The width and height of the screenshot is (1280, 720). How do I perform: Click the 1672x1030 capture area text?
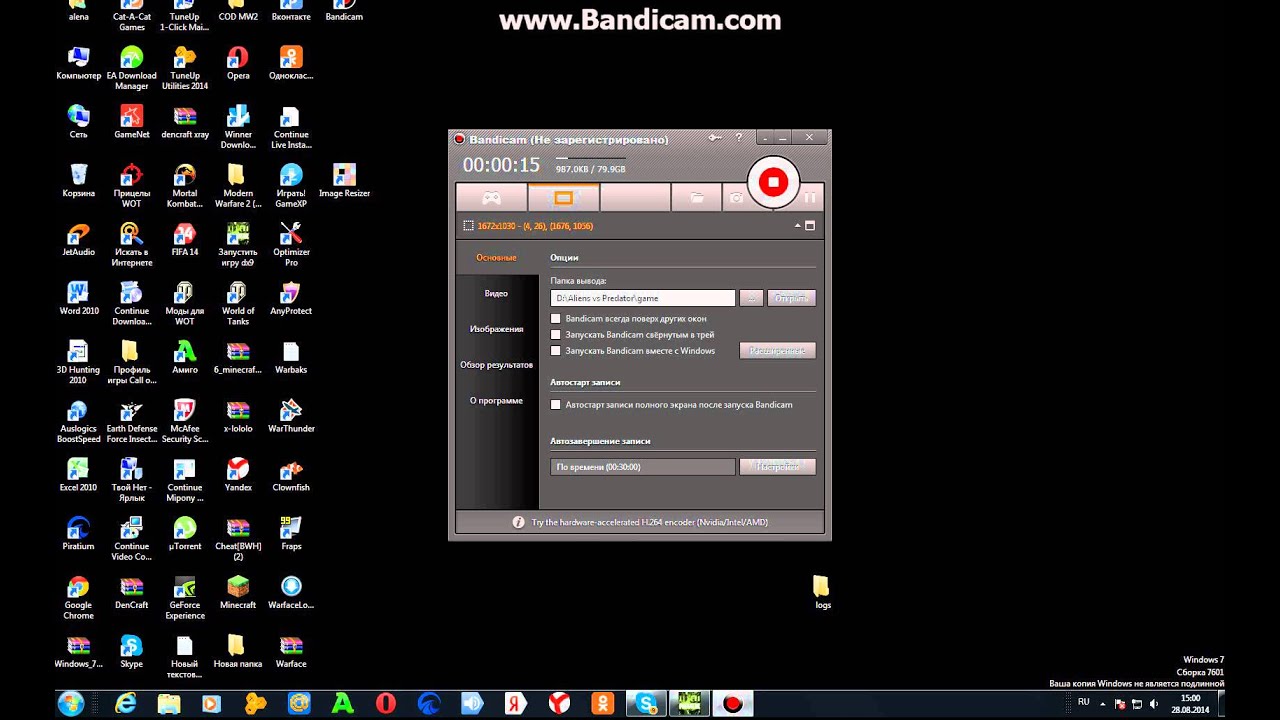[x=535, y=226]
